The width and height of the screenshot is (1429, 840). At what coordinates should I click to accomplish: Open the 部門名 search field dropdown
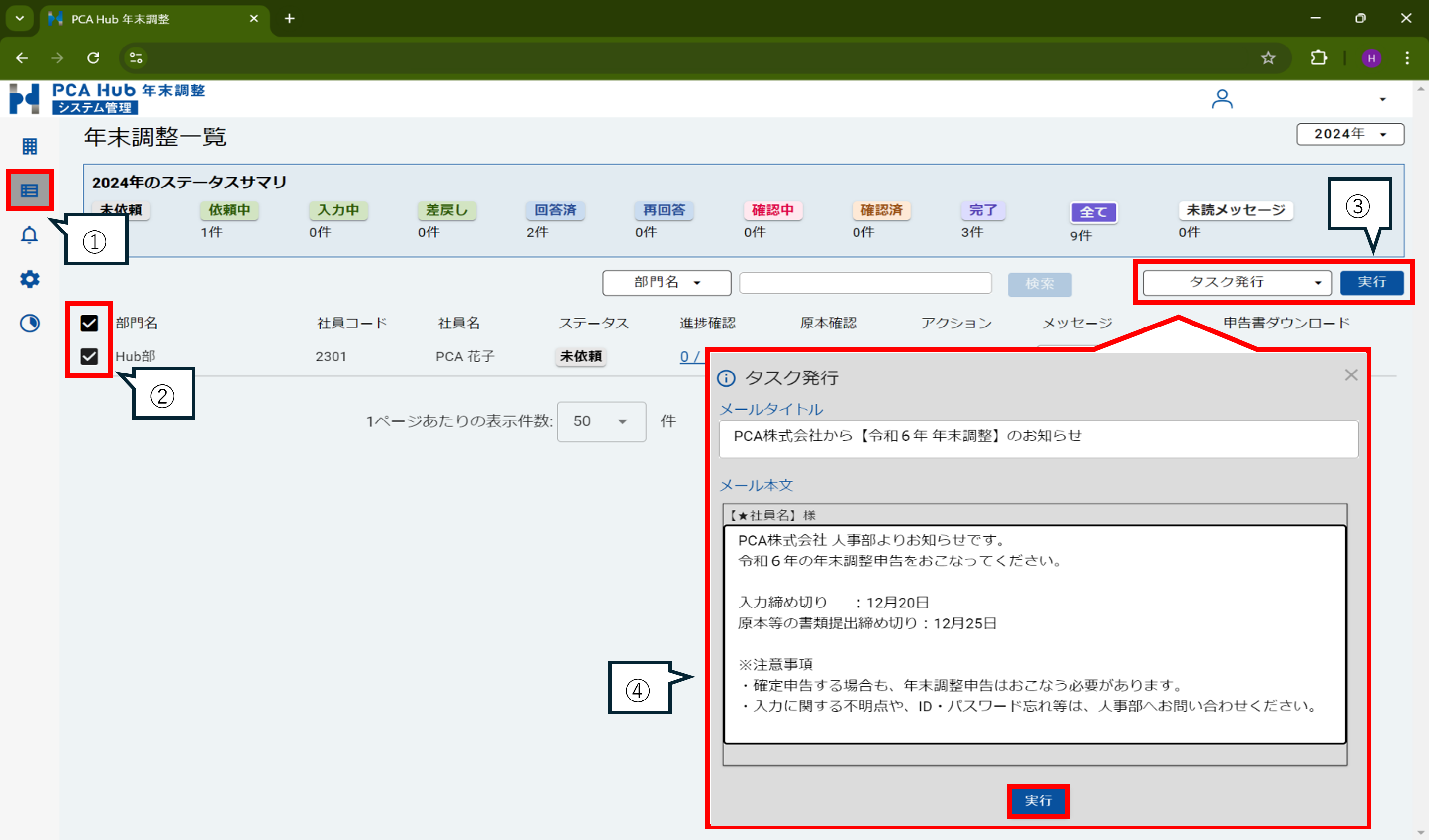point(667,282)
